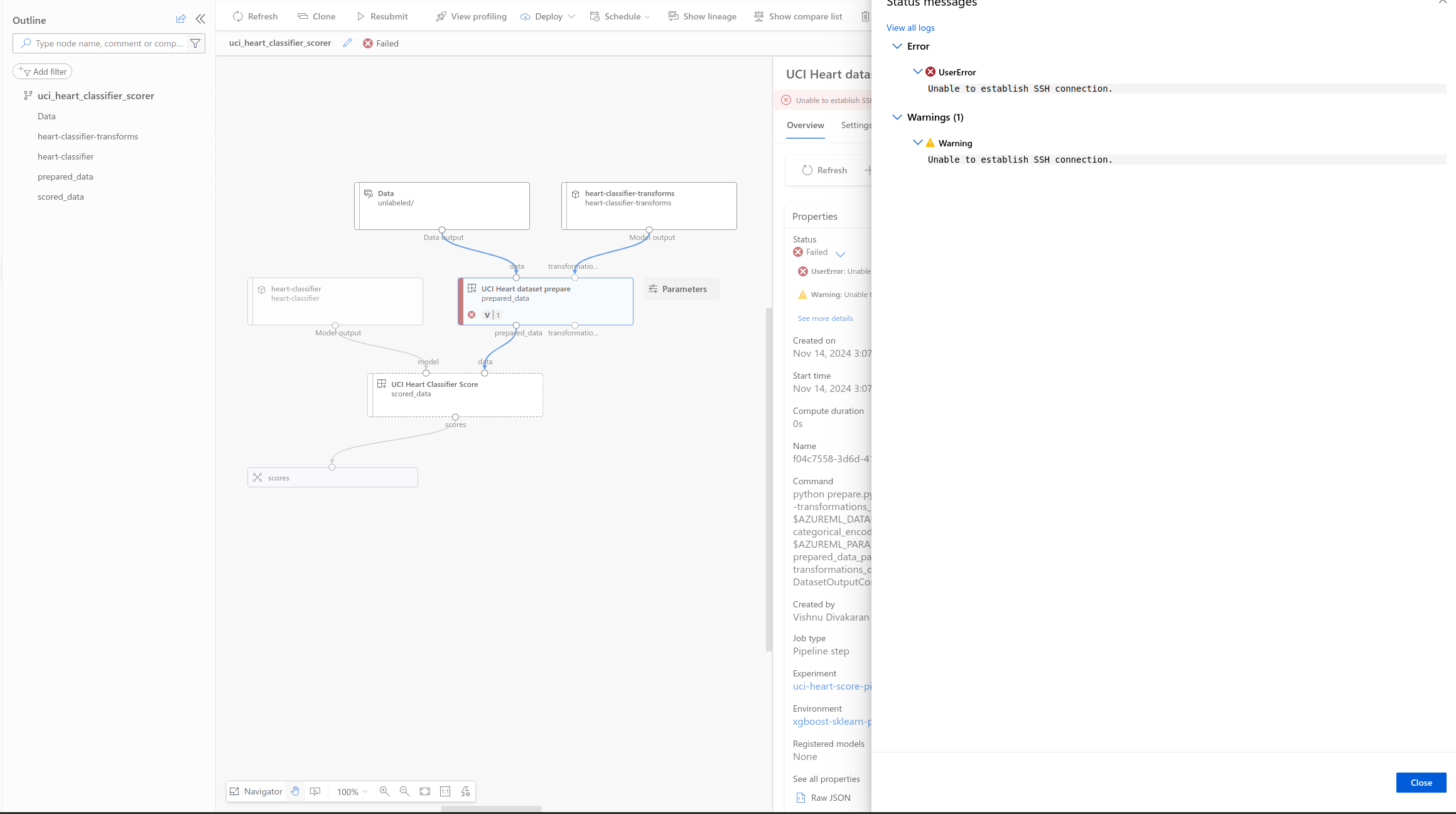1456x814 pixels.
Task: Resubmit the failed pipeline
Action: [x=382, y=16]
